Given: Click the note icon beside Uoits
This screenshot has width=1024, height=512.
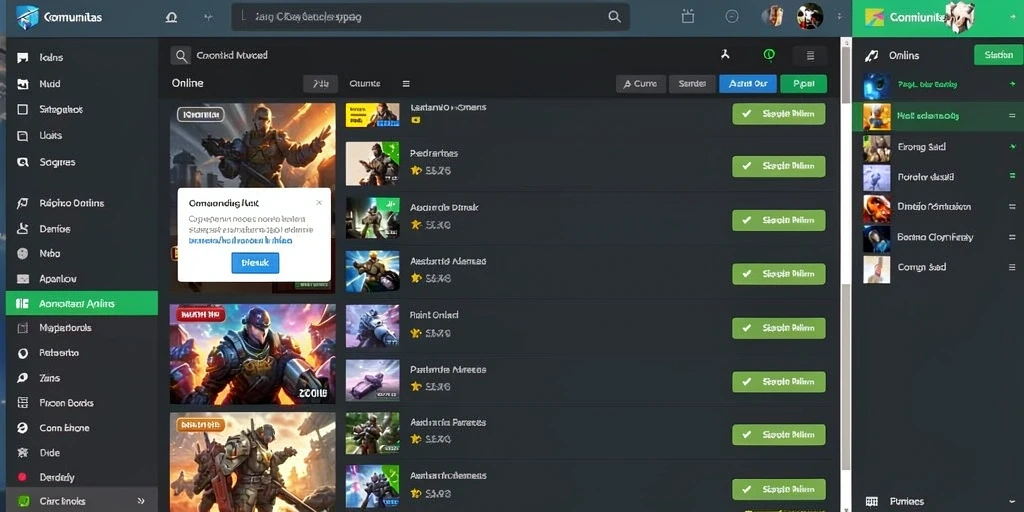Looking at the screenshot, I should coord(23,136).
